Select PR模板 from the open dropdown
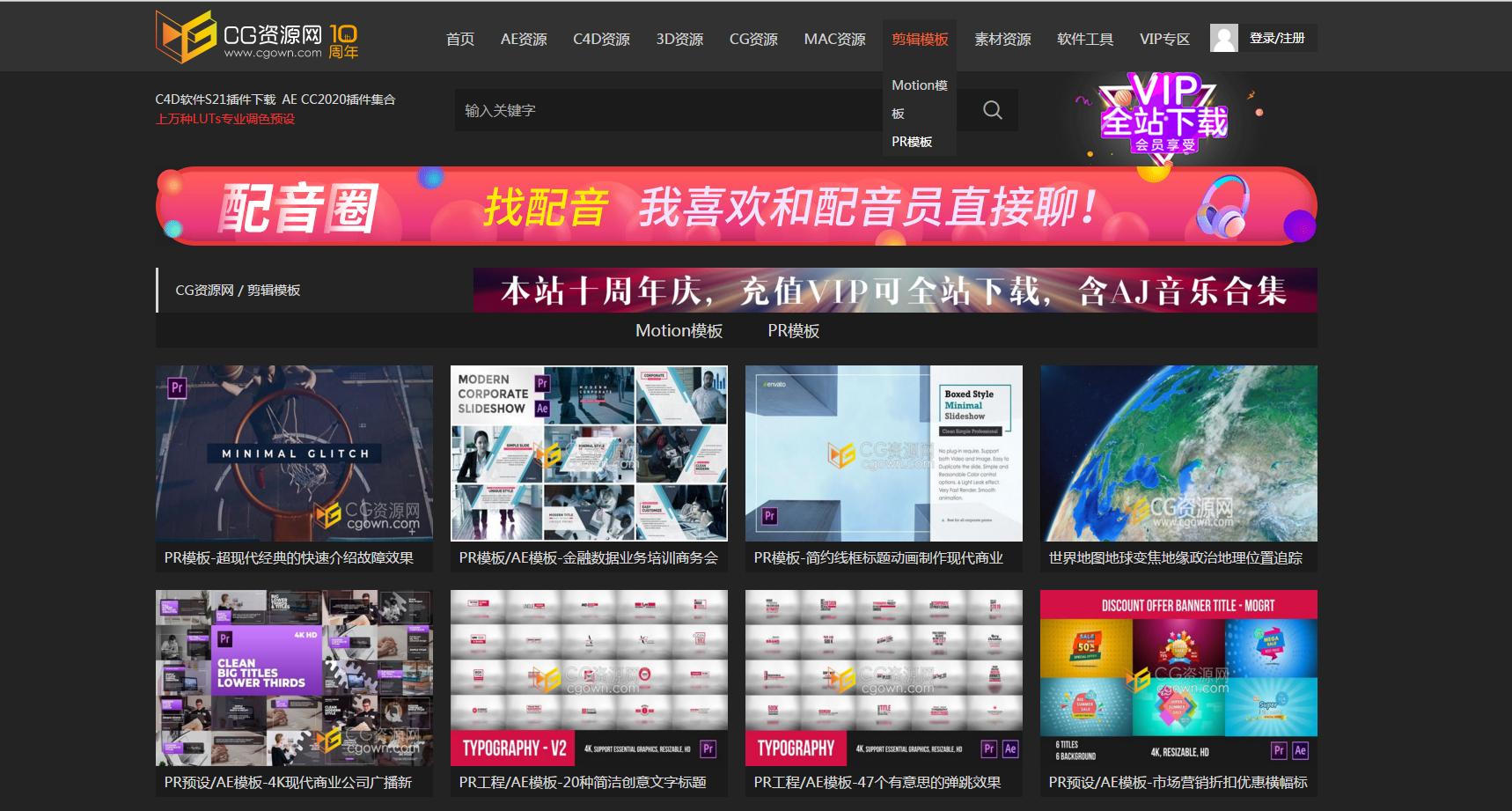1512x811 pixels. click(x=911, y=140)
